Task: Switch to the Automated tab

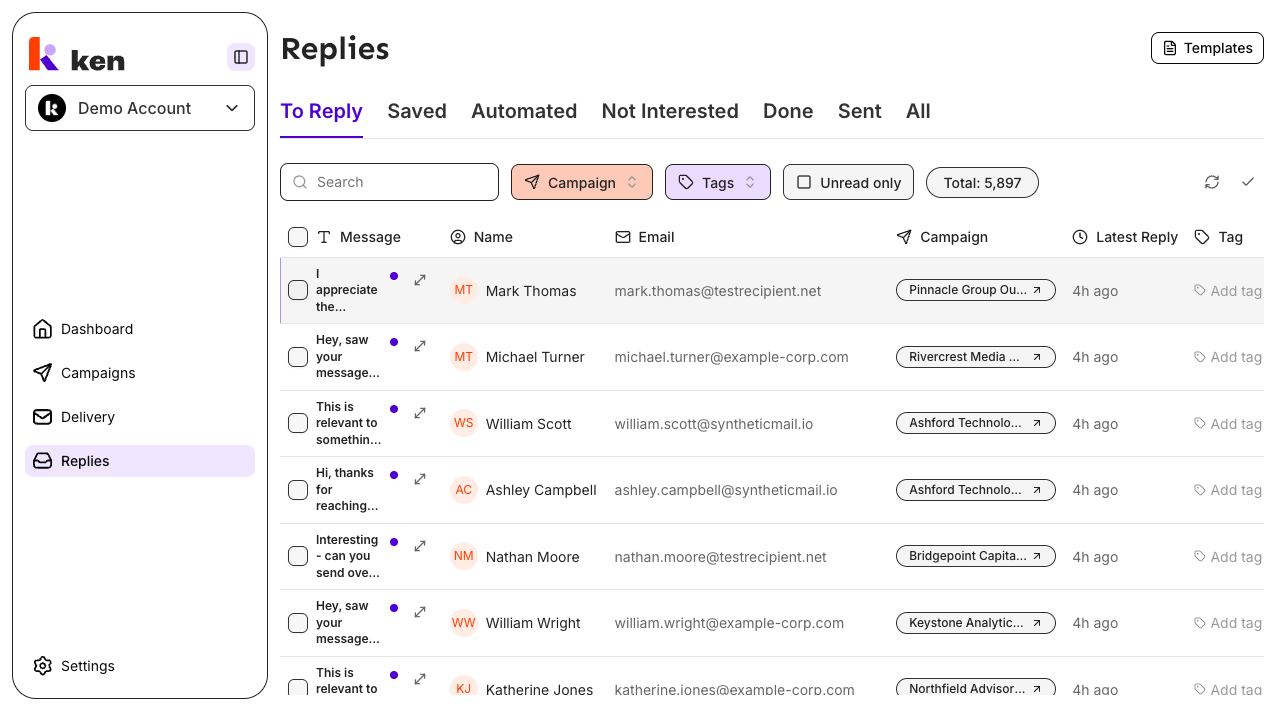Action: pos(524,111)
